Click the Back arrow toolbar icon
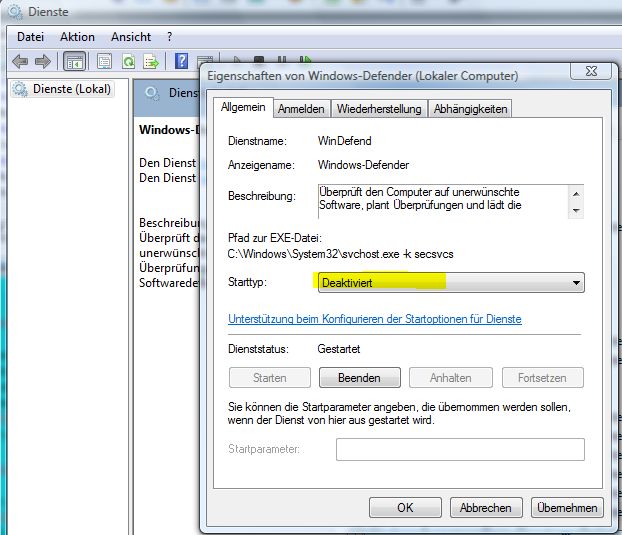This screenshot has height=535, width=622. click(20, 61)
